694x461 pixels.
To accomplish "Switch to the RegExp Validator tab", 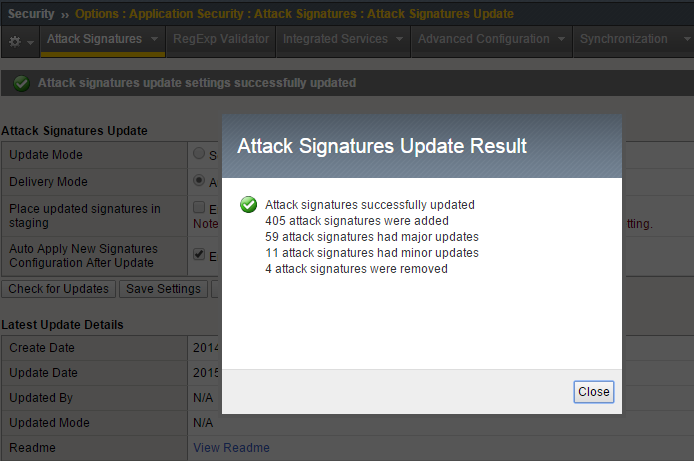I will (x=221, y=39).
